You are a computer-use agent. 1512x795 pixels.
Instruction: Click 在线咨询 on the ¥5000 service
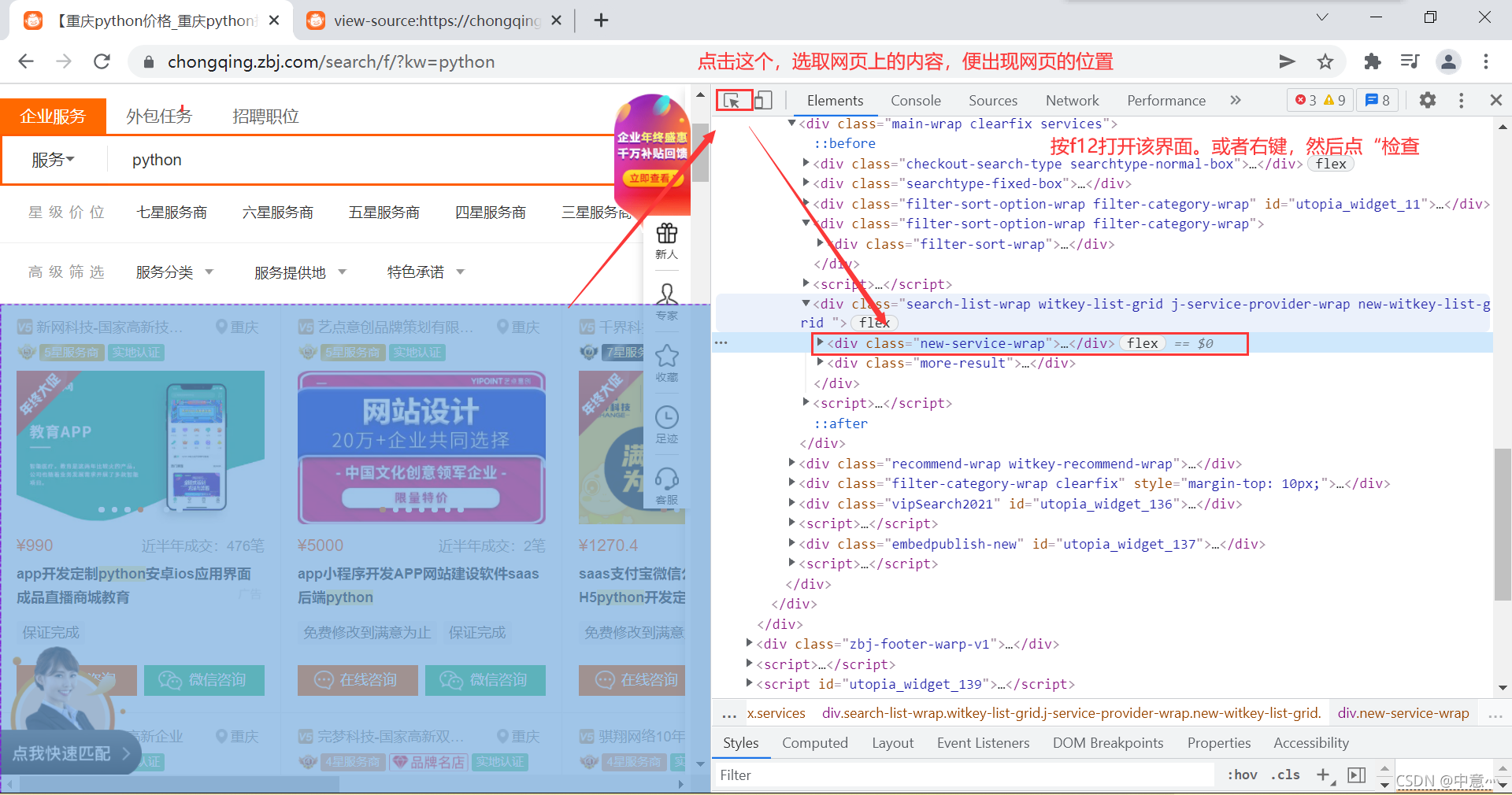(x=358, y=680)
